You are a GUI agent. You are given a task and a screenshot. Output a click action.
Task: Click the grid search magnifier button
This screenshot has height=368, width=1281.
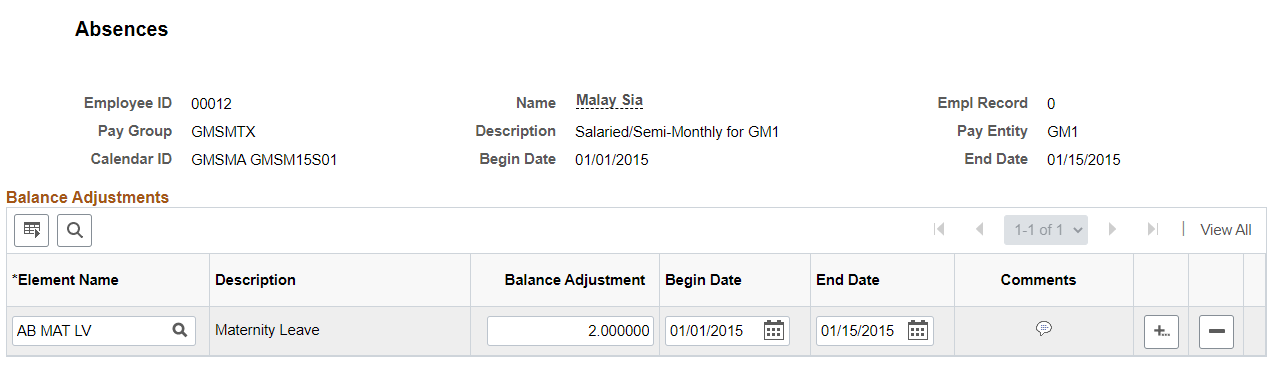(74, 230)
